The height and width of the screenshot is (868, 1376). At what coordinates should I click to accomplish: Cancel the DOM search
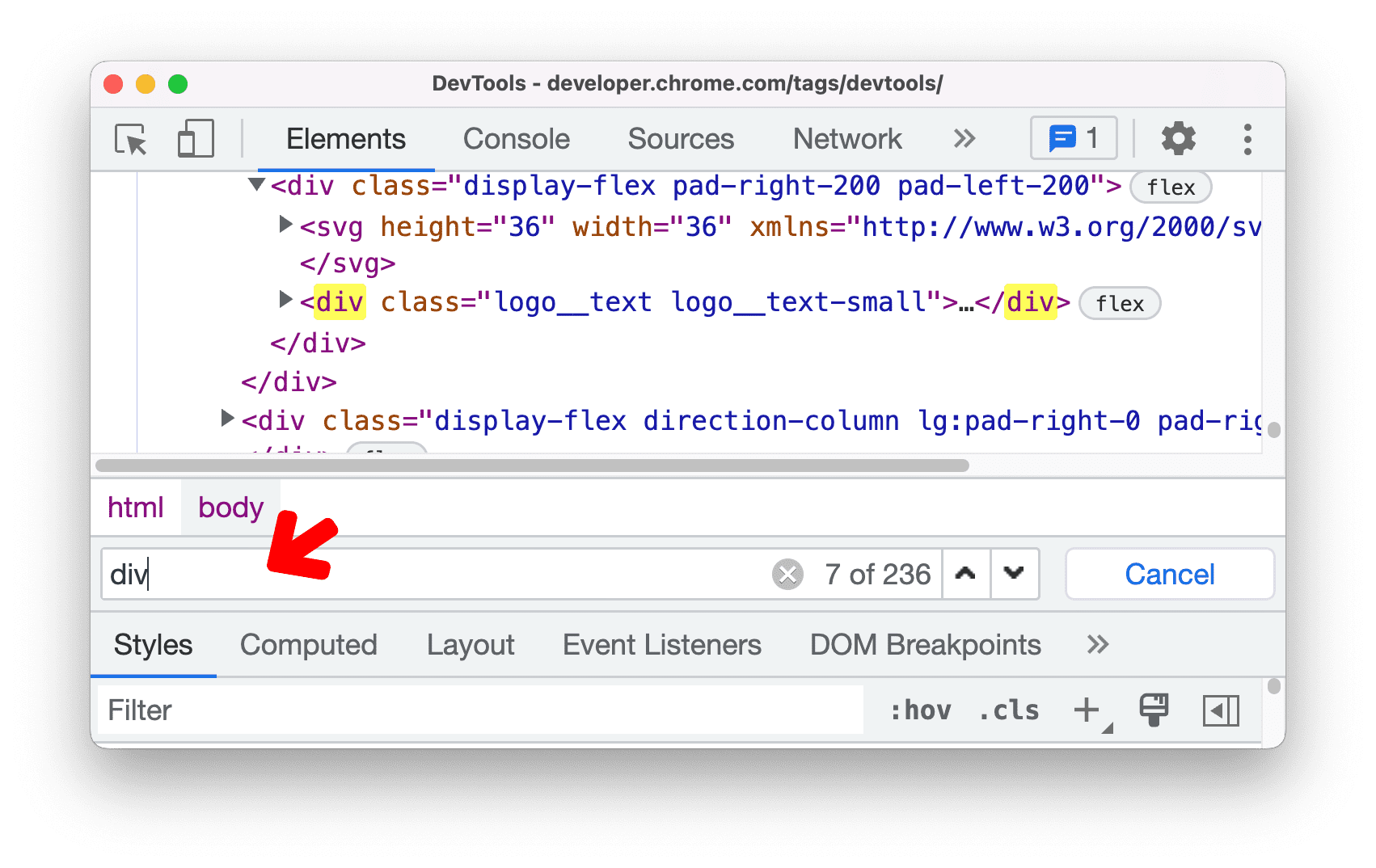point(1169,574)
